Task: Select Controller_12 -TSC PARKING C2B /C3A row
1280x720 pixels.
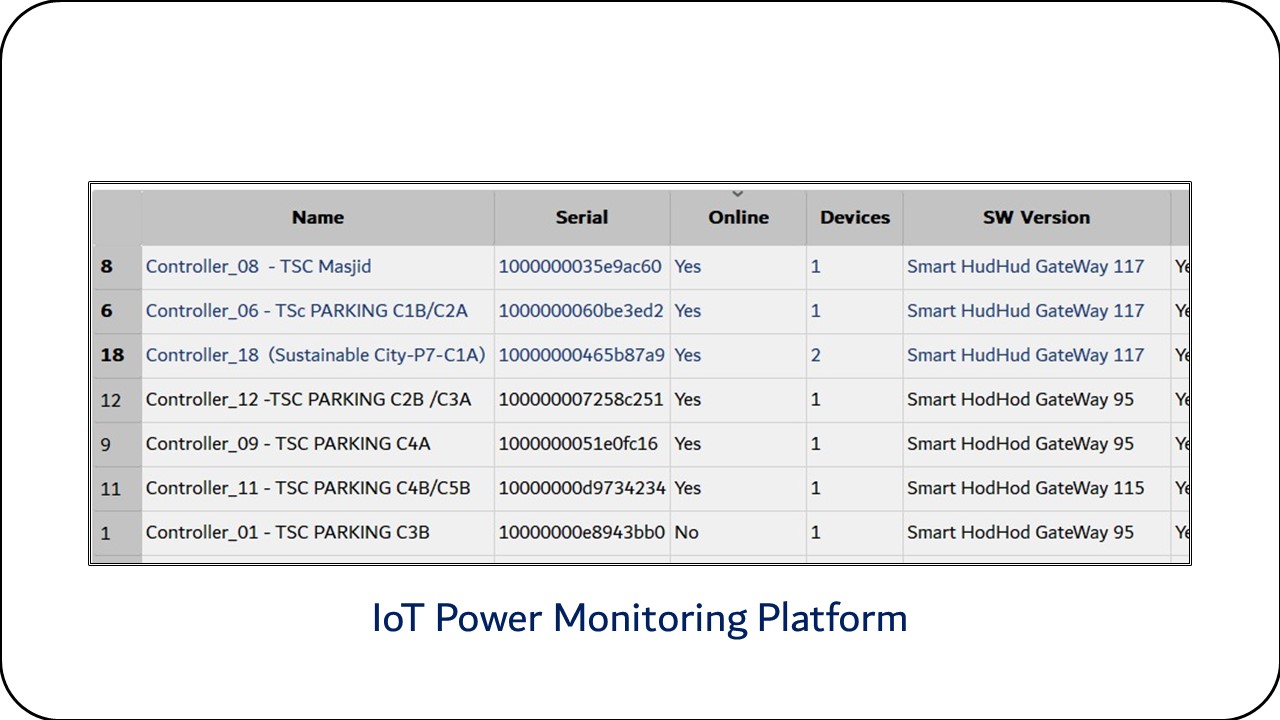Action: pyautogui.click(x=308, y=400)
